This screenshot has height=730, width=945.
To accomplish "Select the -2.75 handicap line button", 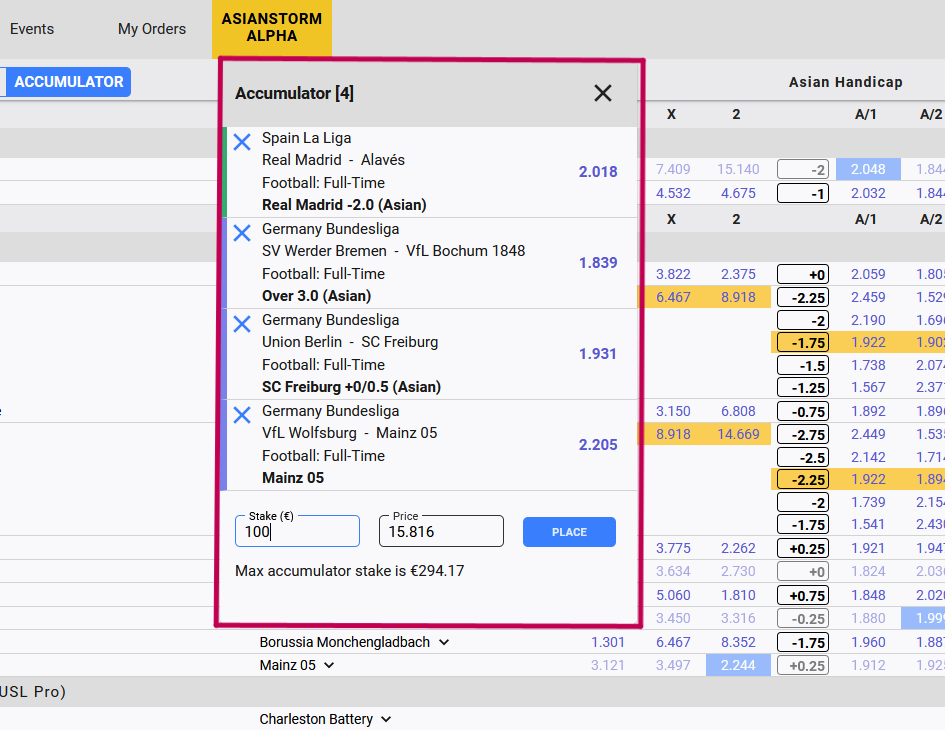I will click(x=803, y=434).
